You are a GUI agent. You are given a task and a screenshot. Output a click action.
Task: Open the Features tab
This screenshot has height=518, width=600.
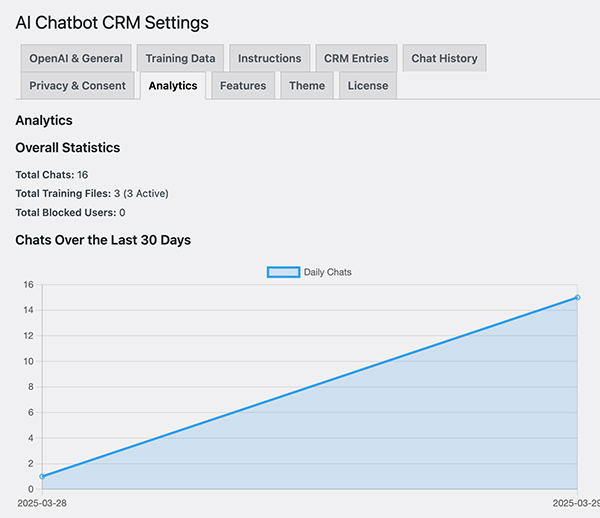pos(243,86)
